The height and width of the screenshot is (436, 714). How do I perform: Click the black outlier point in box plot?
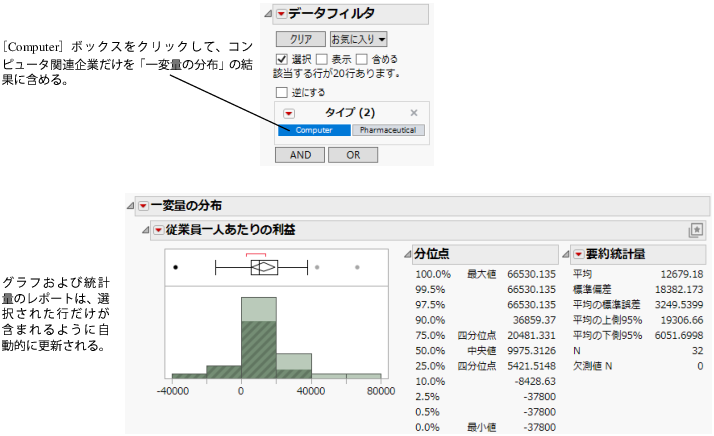176,267
